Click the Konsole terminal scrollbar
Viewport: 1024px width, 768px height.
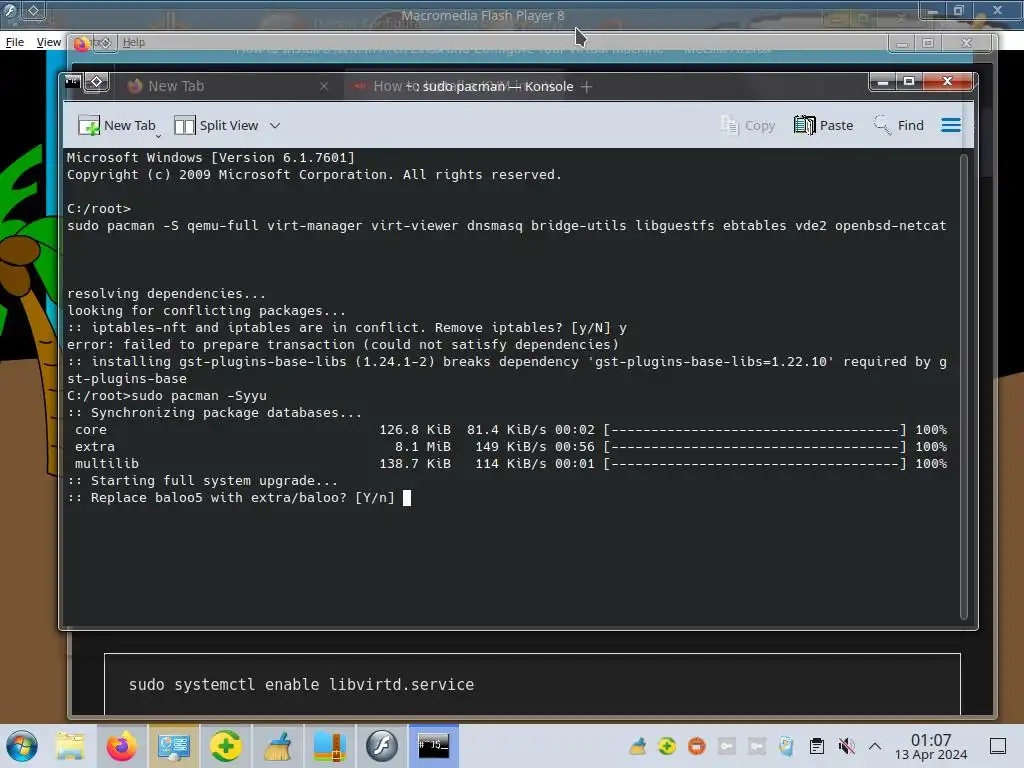(x=964, y=387)
